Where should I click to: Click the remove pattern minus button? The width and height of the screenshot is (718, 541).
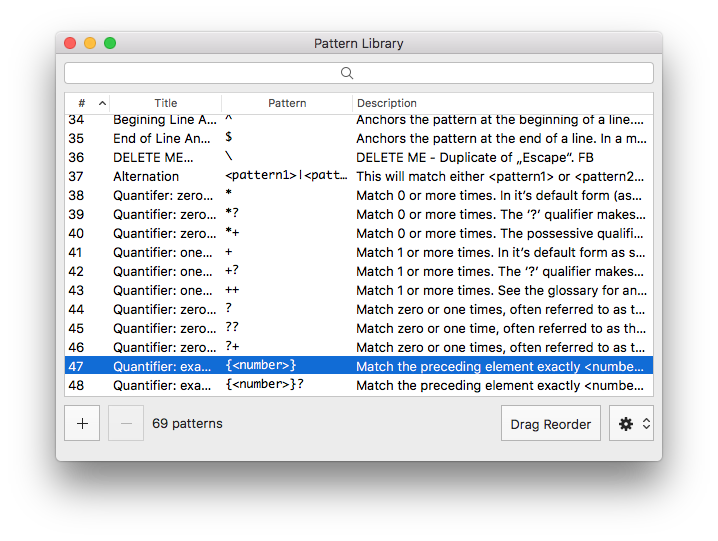(126, 423)
